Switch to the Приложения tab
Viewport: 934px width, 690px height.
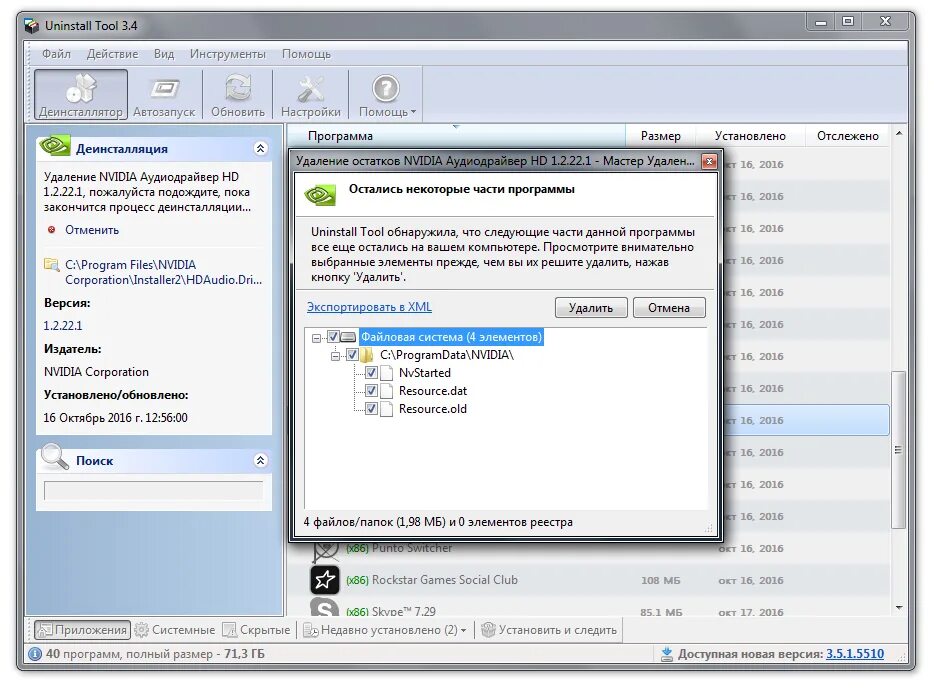tap(82, 630)
